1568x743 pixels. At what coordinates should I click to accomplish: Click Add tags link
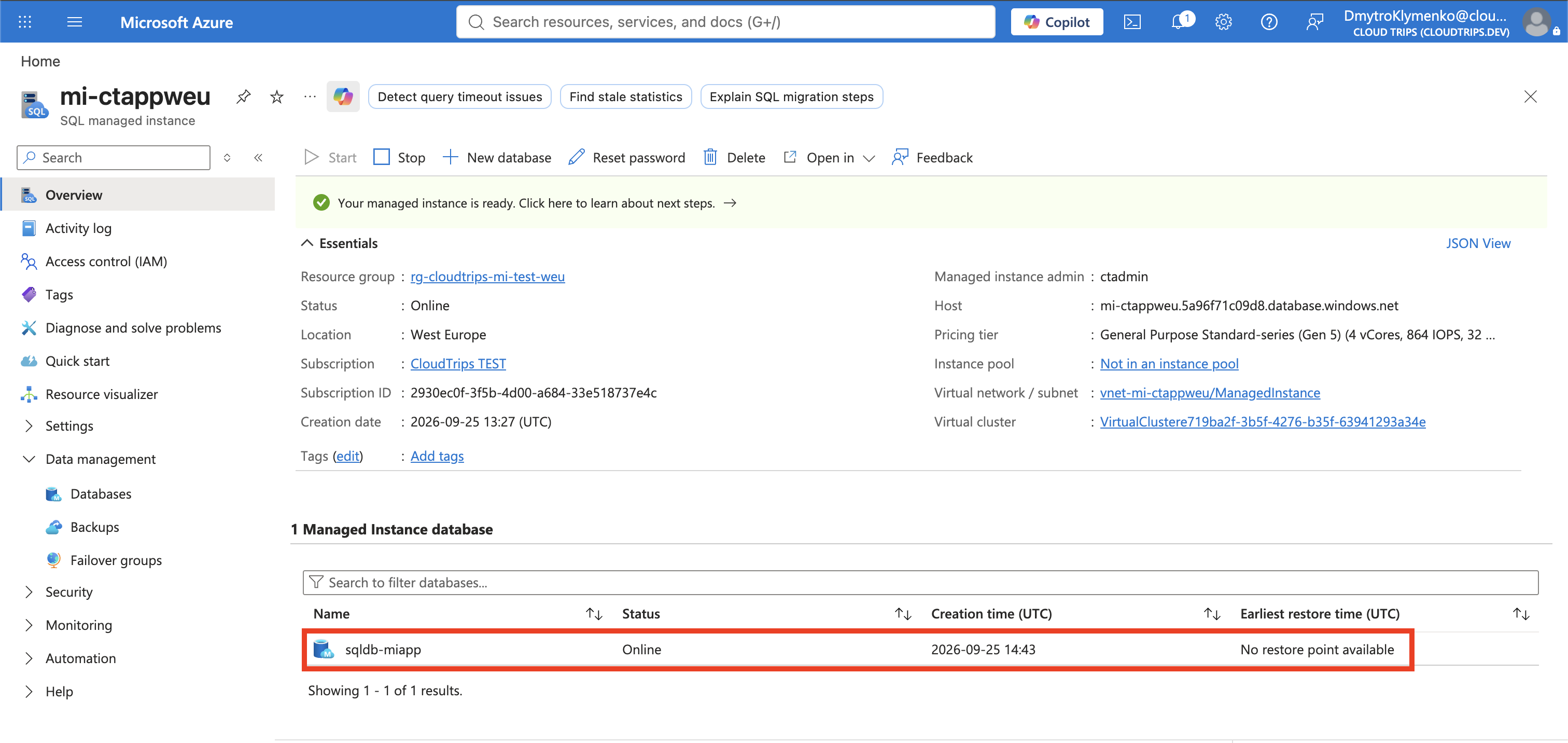tap(437, 456)
